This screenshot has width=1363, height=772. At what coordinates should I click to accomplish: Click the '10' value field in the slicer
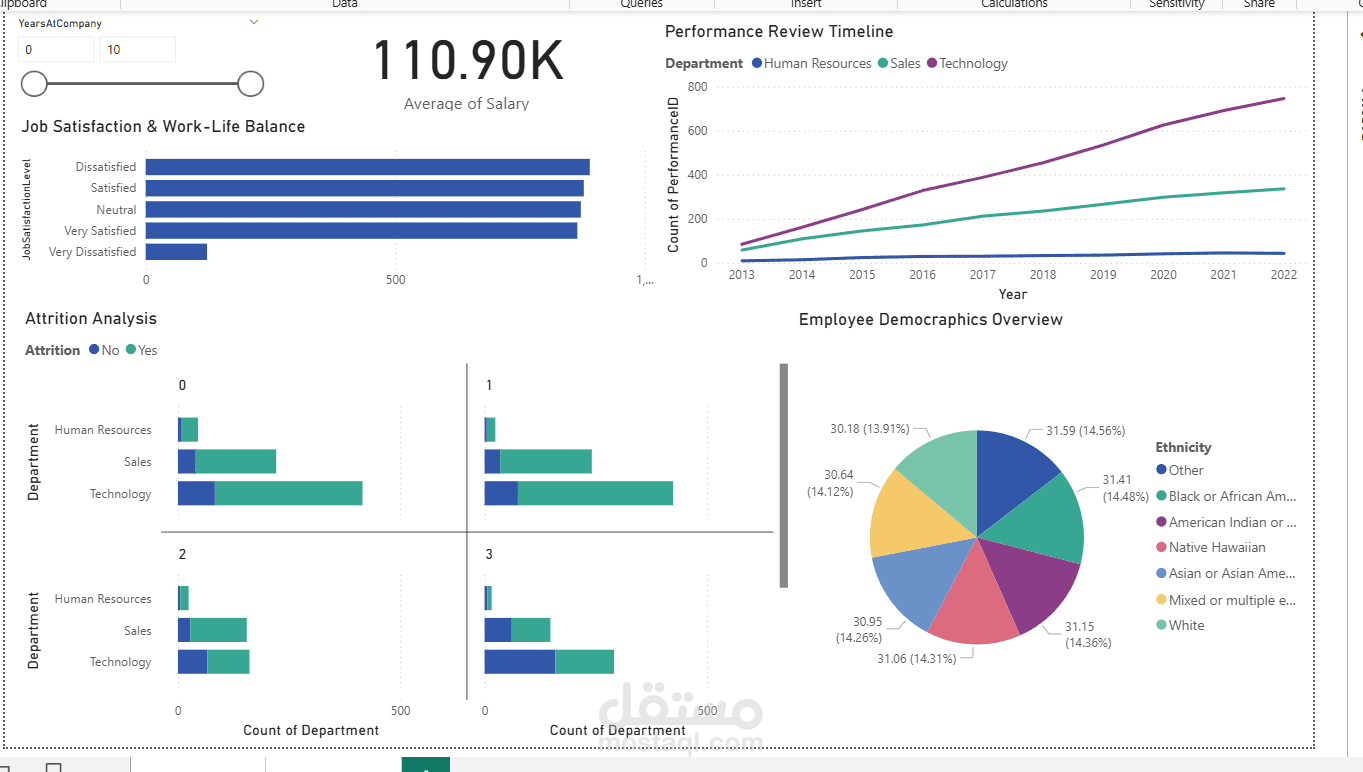tap(137, 48)
